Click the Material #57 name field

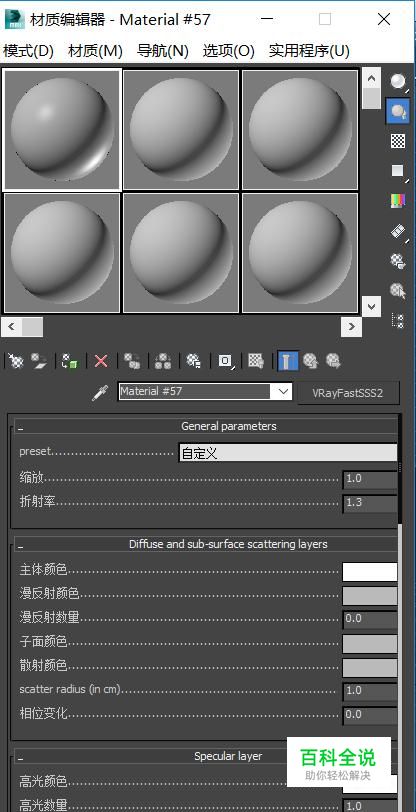[x=195, y=392]
